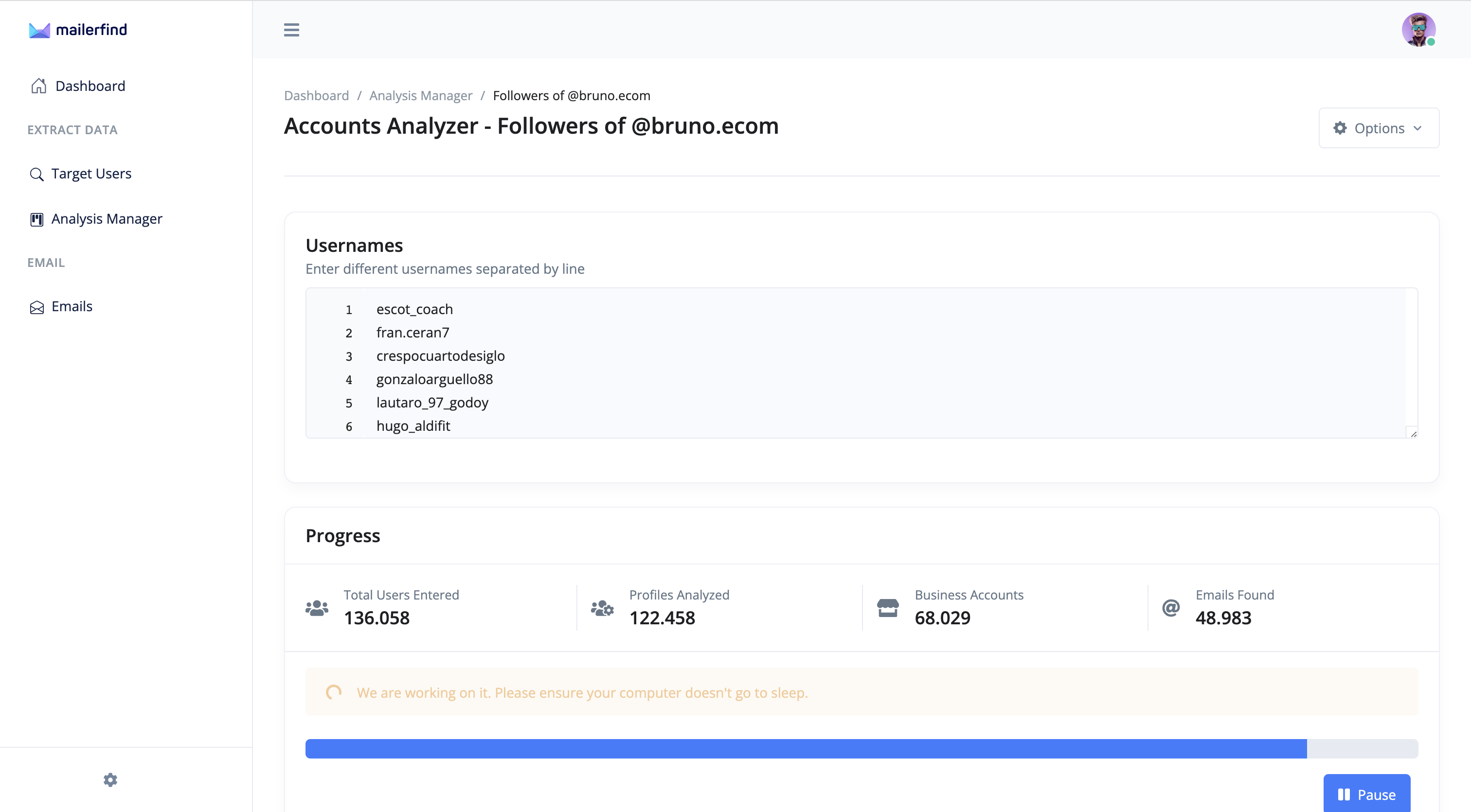Image resolution: width=1471 pixels, height=812 pixels.
Task: Go to Analysis Manager in the sidebar
Action: [106, 219]
